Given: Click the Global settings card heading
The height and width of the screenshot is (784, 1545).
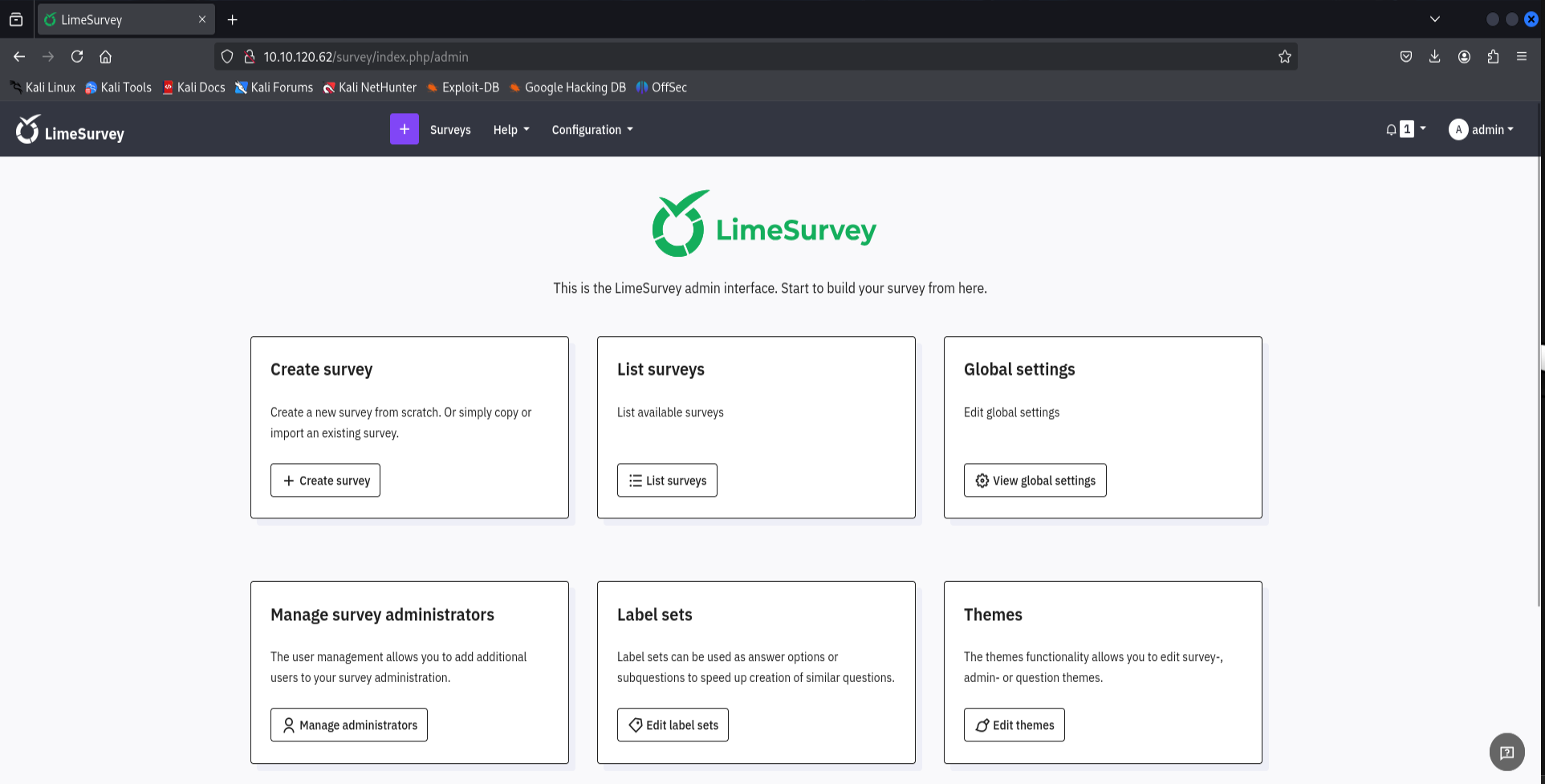Looking at the screenshot, I should [x=1019, y=370].
